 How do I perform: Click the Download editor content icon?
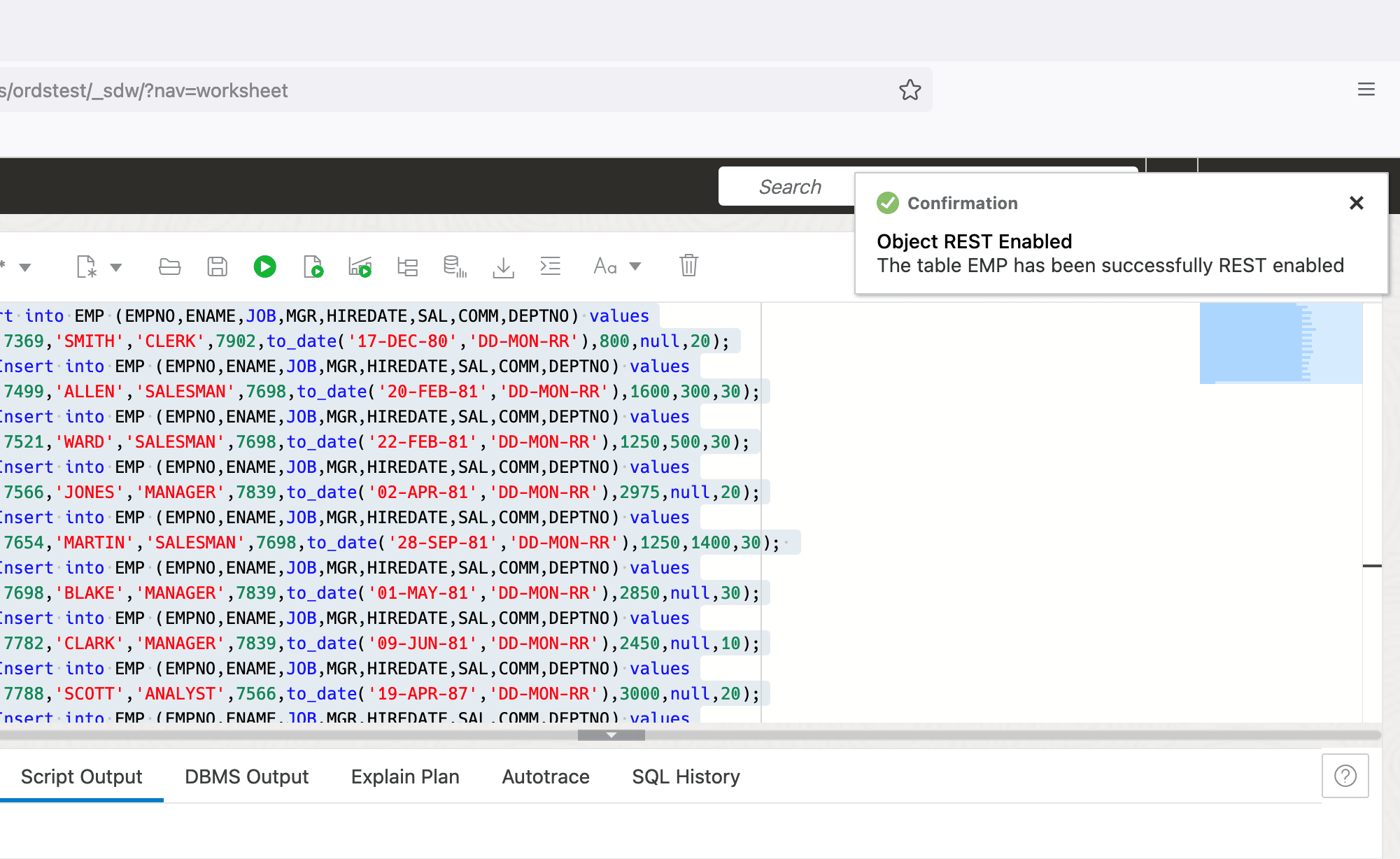pyautogui.click(x=503, y=267)
